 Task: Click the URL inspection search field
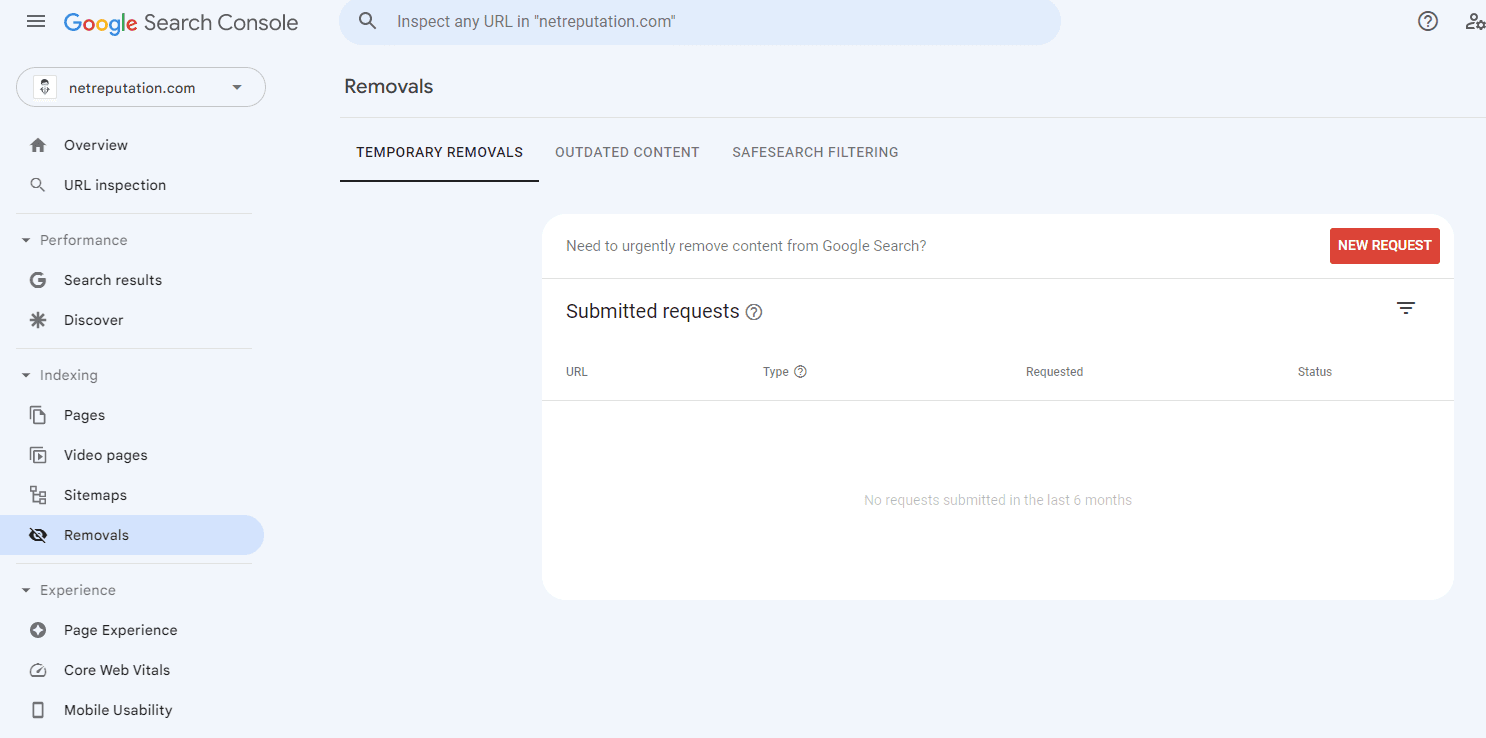(700, 21)
